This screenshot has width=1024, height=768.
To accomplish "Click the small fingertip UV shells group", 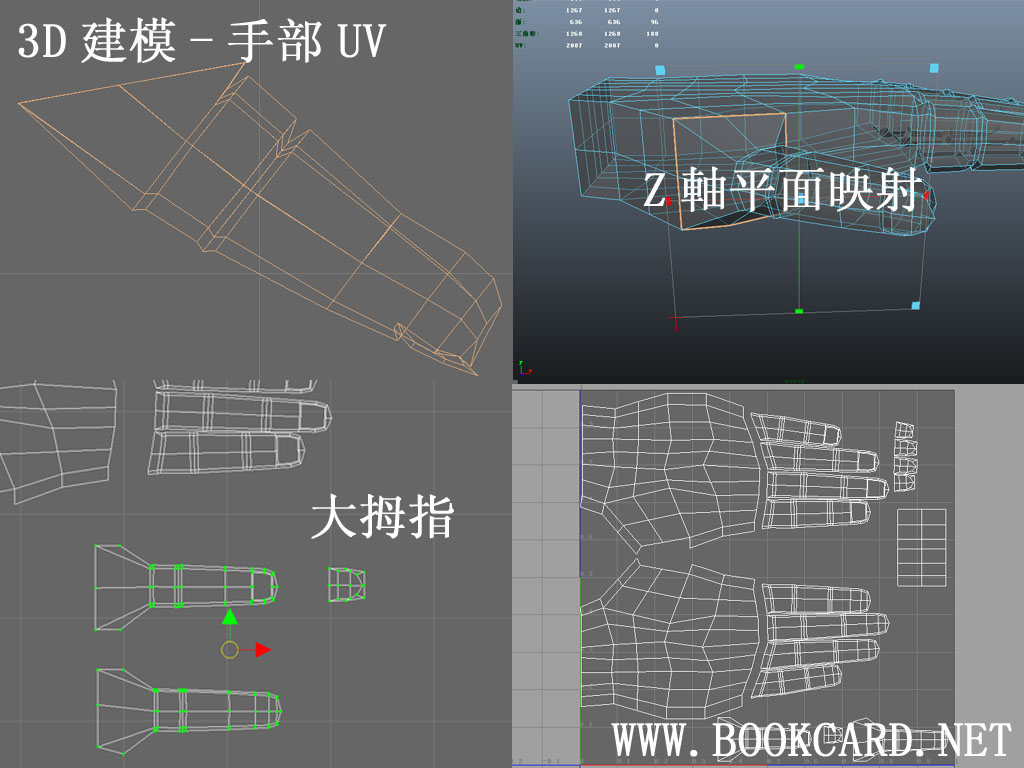I will [904, 456].
